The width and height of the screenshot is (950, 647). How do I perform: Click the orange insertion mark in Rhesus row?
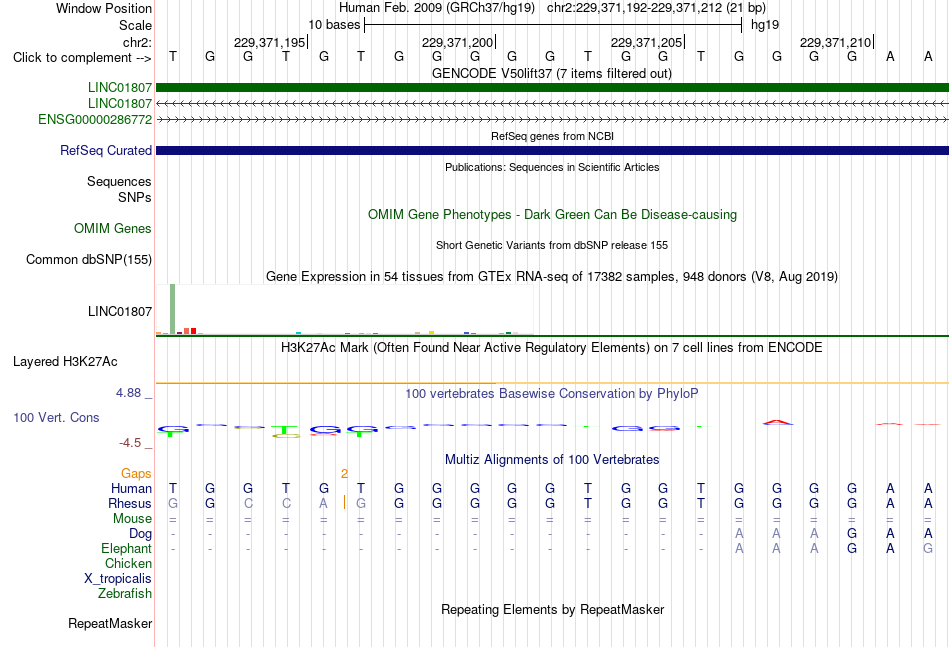tap(344, 502)
